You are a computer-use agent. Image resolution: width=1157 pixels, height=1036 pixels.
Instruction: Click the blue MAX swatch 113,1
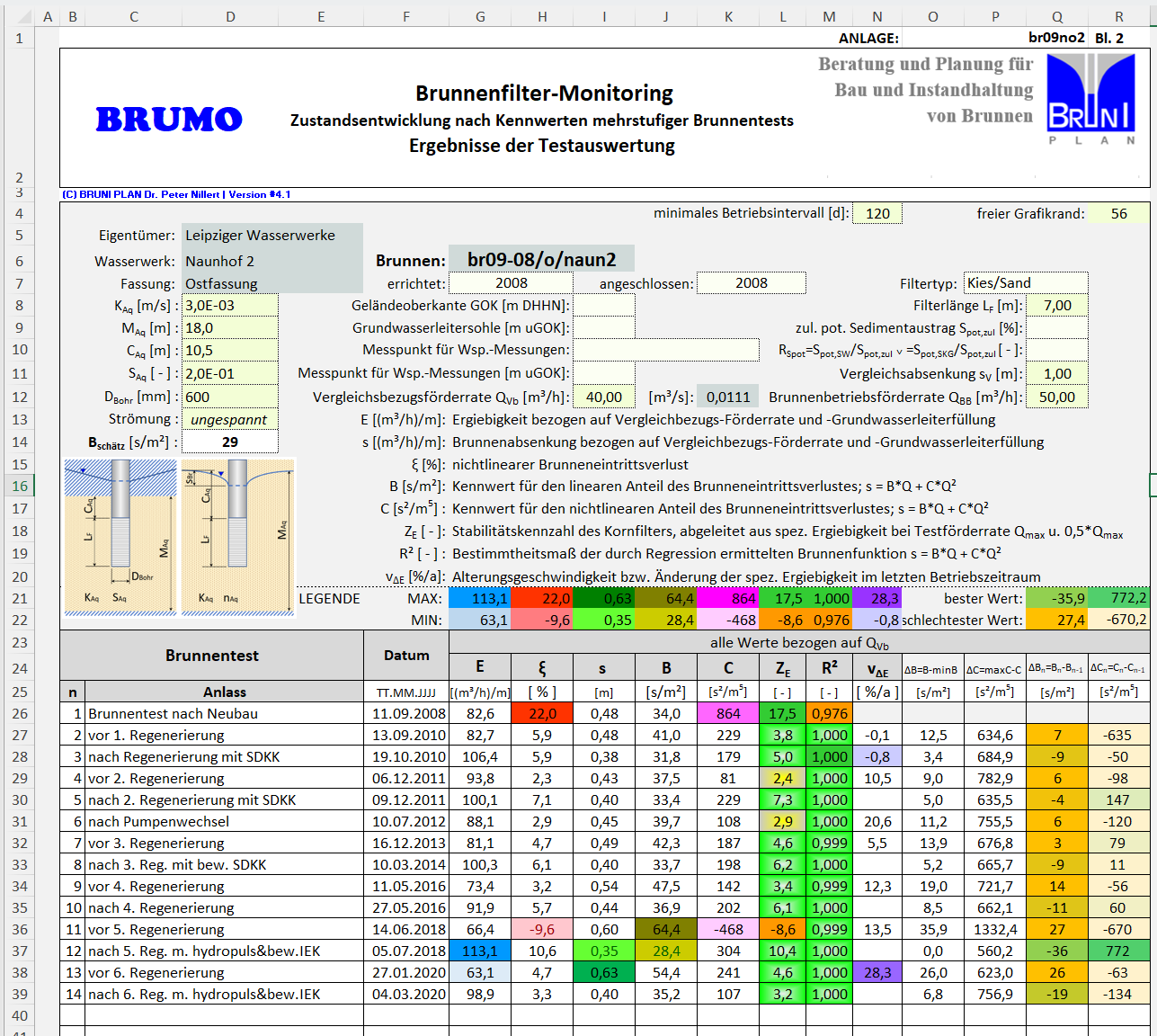pyautogui.click(x=480, y=598)
